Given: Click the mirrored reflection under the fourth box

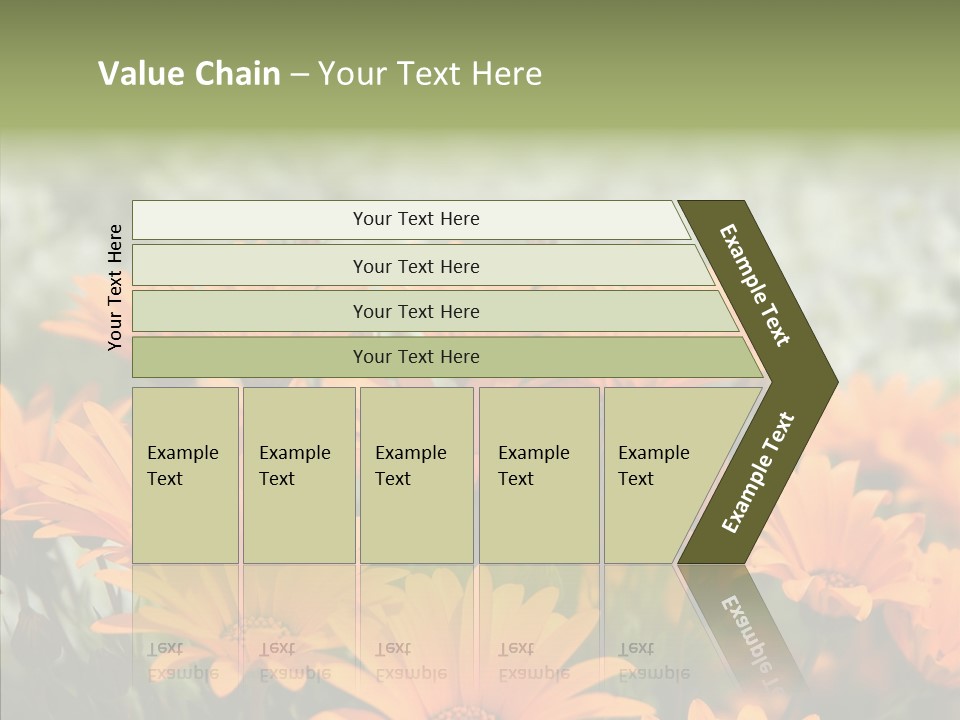Looking at the screenshot, I should pos(534,661).
